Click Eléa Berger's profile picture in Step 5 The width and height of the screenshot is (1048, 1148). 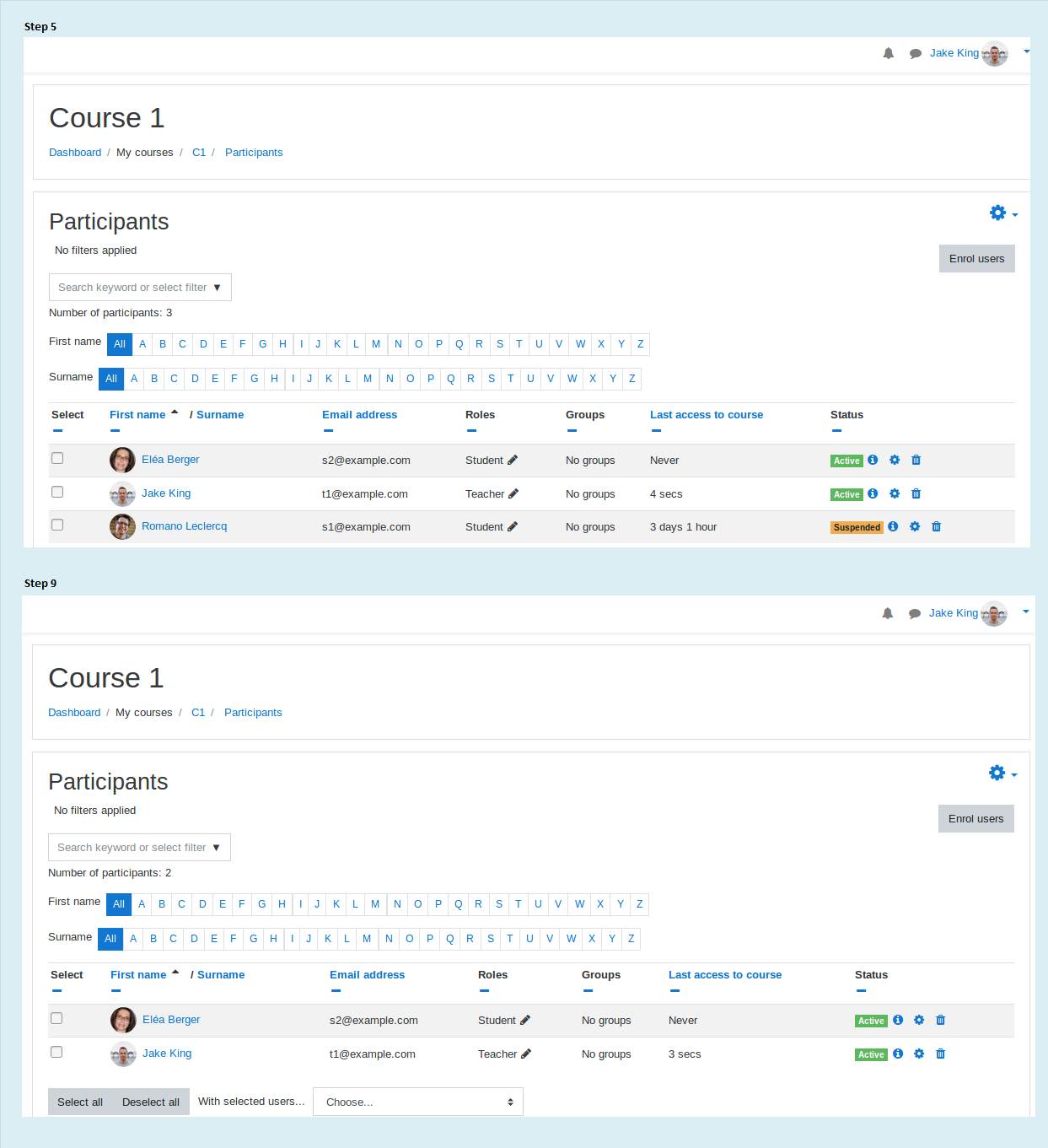pyautogui.click(x=122, y=460)
